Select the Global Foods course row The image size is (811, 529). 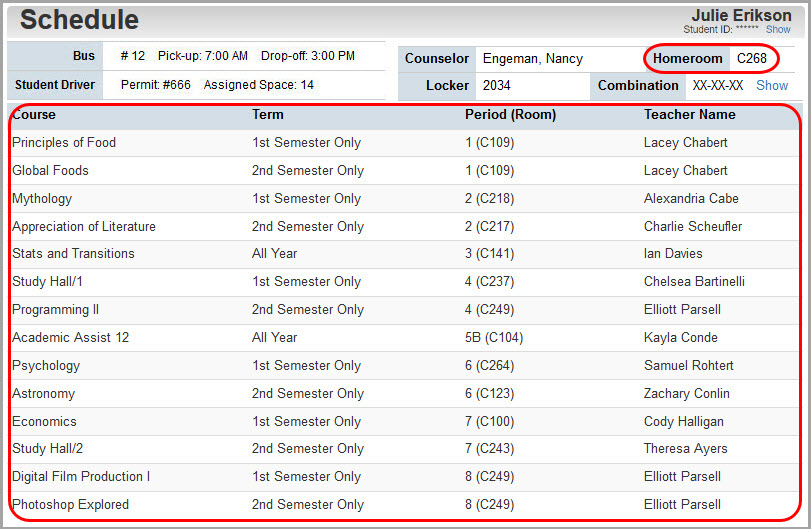click(x=50, y=171)
